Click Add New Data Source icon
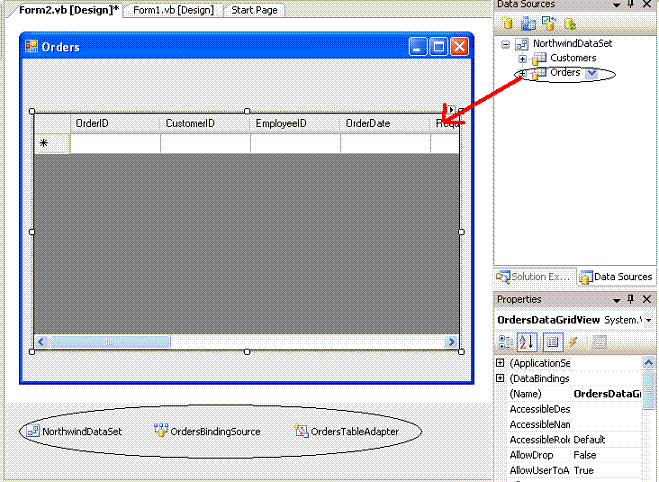Viewport: 659px width, 482px height. click(x=507, y=23)
